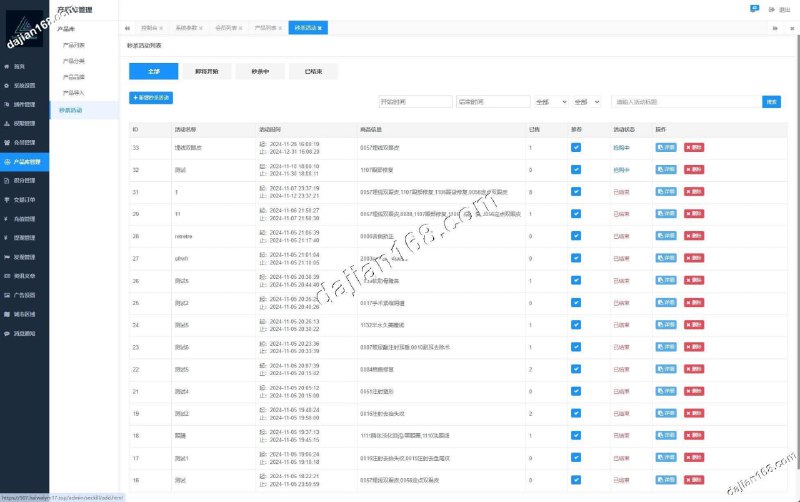Open the message notification icon at top right
This screenshot has width=800, height=502.
pos(754,8)
